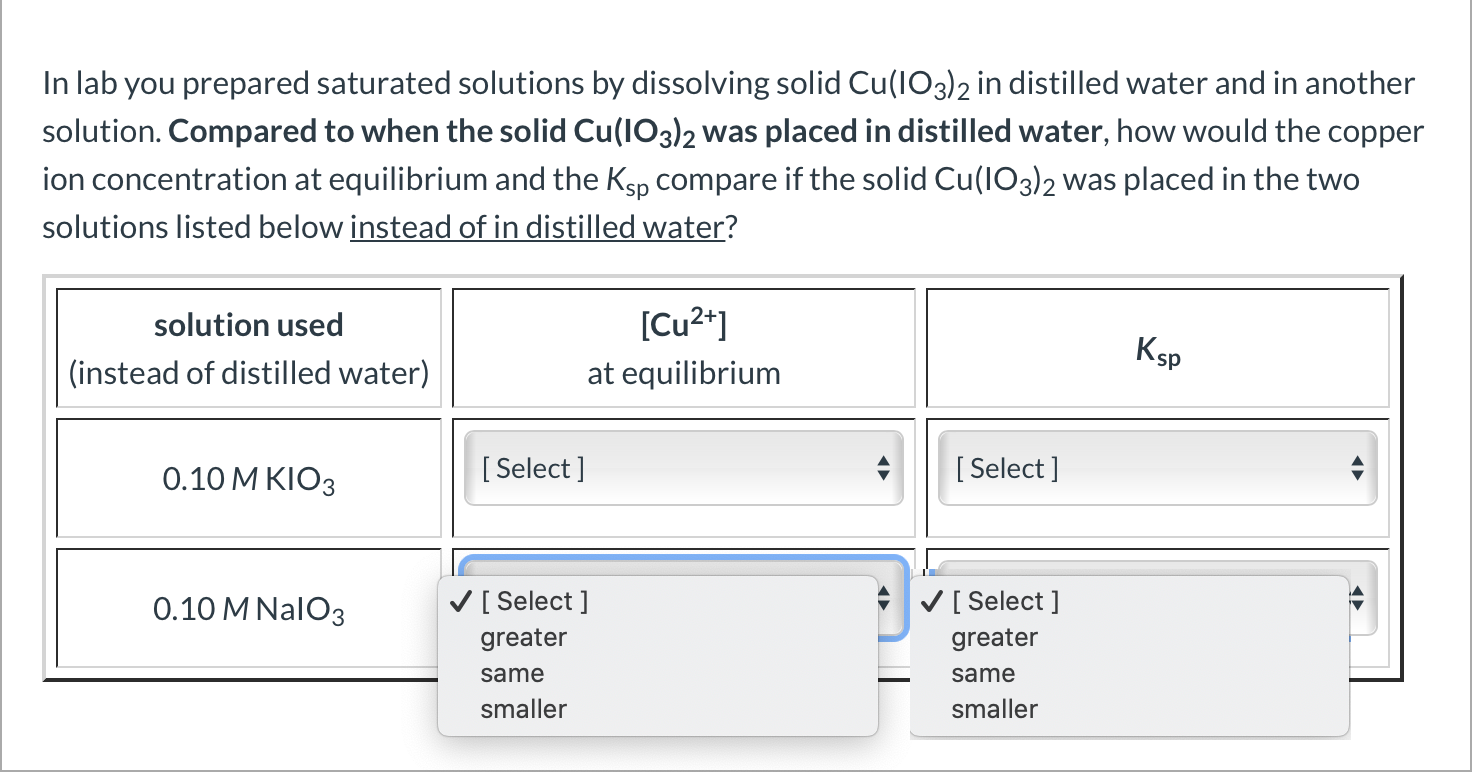Click the 0.10 M KIO3 table cell
This screenshot has height=772, width=1474.
[247, 478]
